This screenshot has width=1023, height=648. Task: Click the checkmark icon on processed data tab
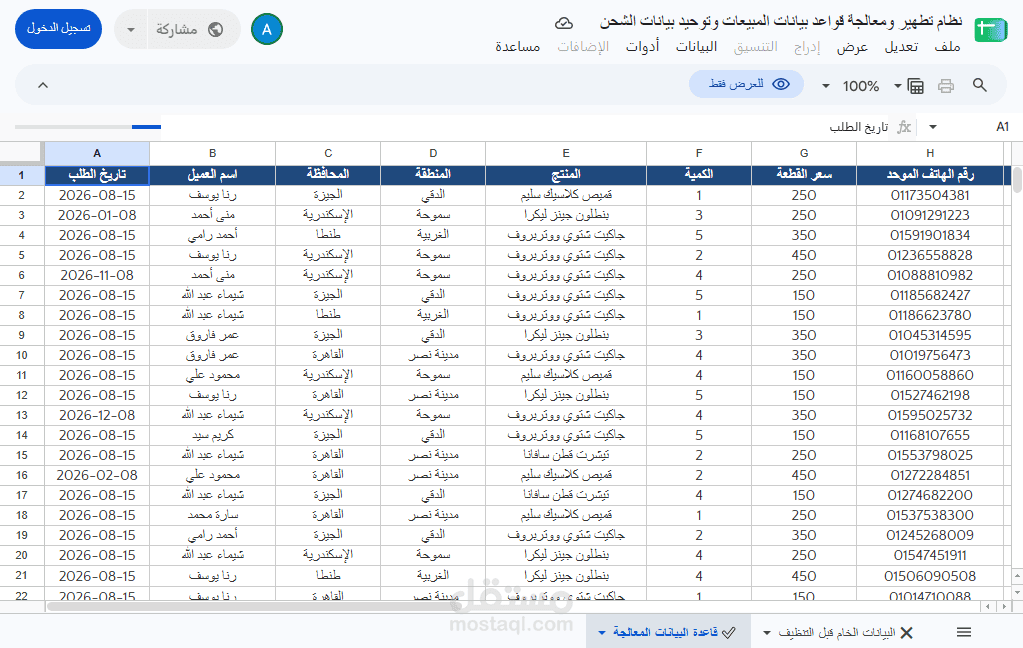click(x=729, y=632)
